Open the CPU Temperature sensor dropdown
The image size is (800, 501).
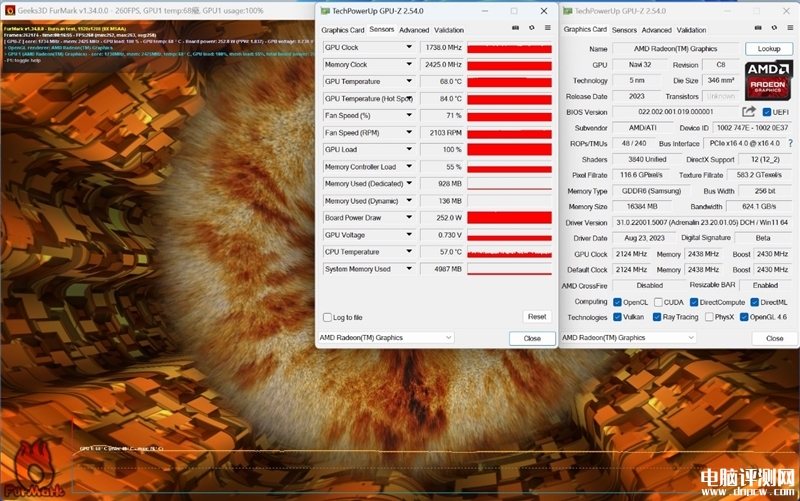coord(409,252)
